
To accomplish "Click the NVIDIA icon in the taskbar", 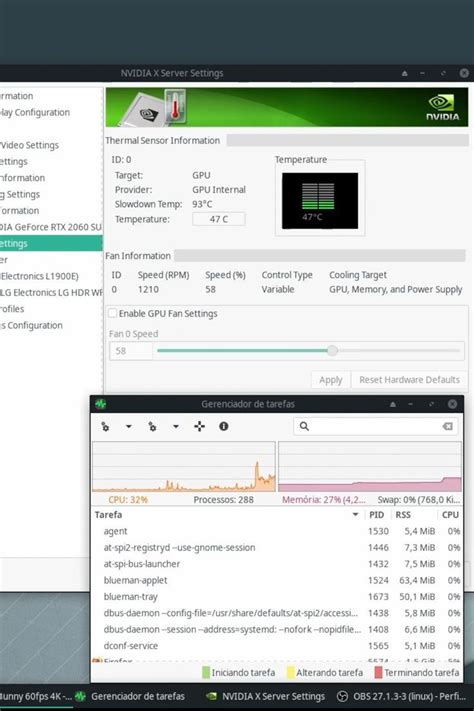I will tap(211, 696).
